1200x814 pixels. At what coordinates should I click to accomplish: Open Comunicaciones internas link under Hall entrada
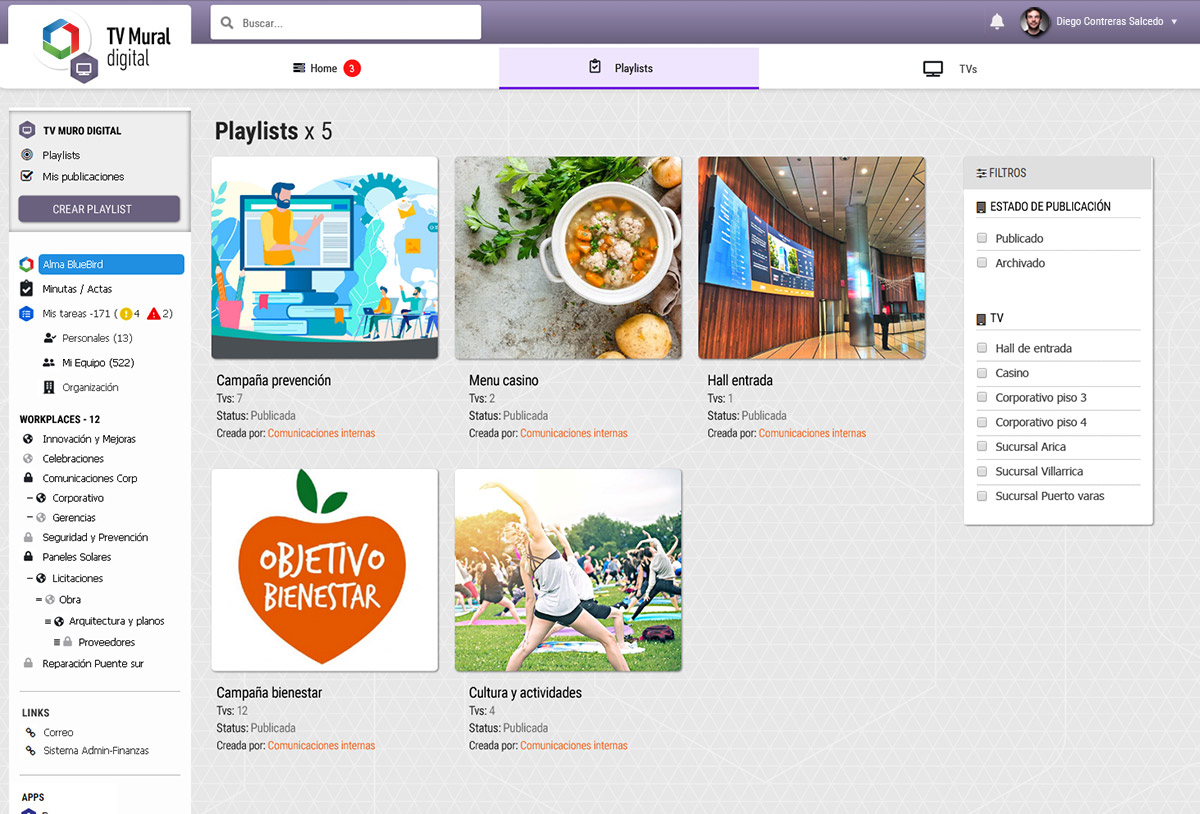(812, 433)
